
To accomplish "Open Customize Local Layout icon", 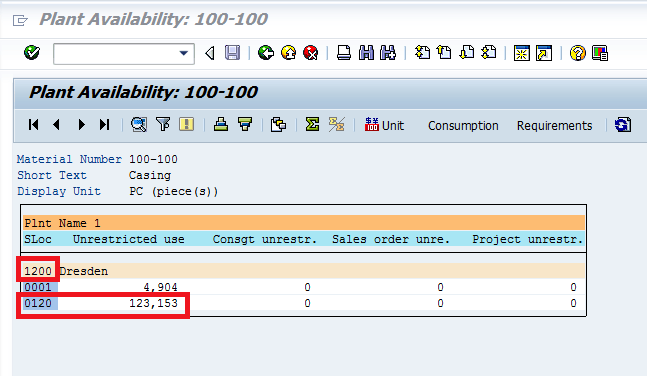I will click(x=600, y=53).
